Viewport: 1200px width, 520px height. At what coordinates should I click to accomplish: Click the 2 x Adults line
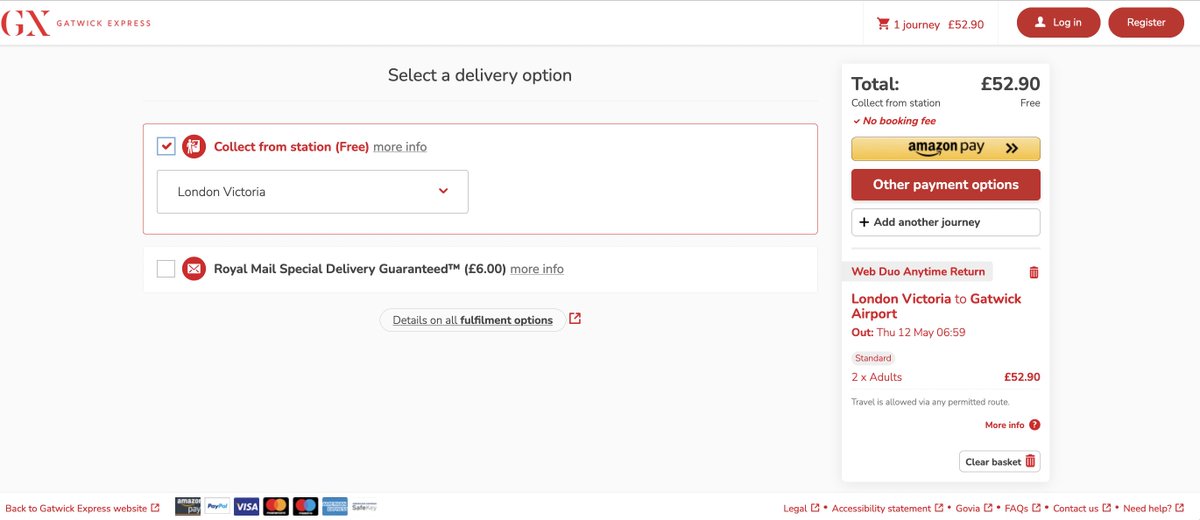877,378
